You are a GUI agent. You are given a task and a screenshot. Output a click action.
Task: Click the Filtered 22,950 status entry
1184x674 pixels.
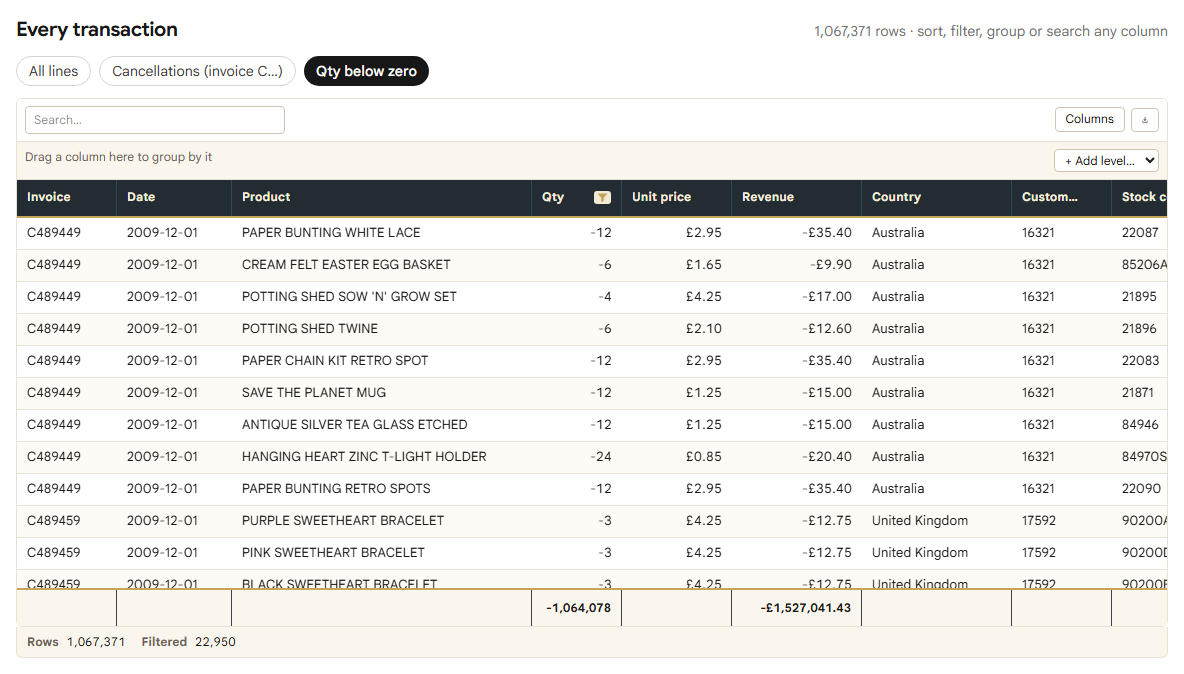point(189,642)
